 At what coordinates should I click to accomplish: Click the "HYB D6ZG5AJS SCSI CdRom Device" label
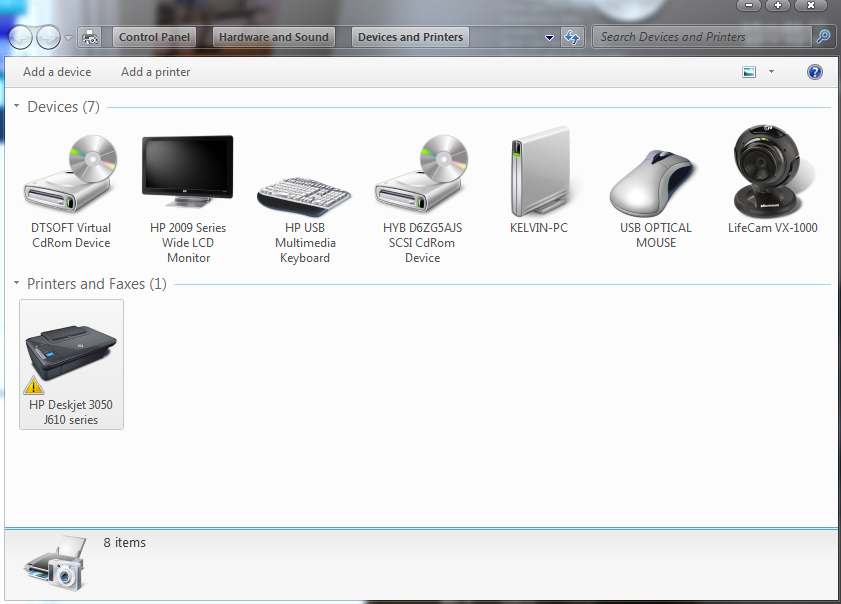point(422,242)
